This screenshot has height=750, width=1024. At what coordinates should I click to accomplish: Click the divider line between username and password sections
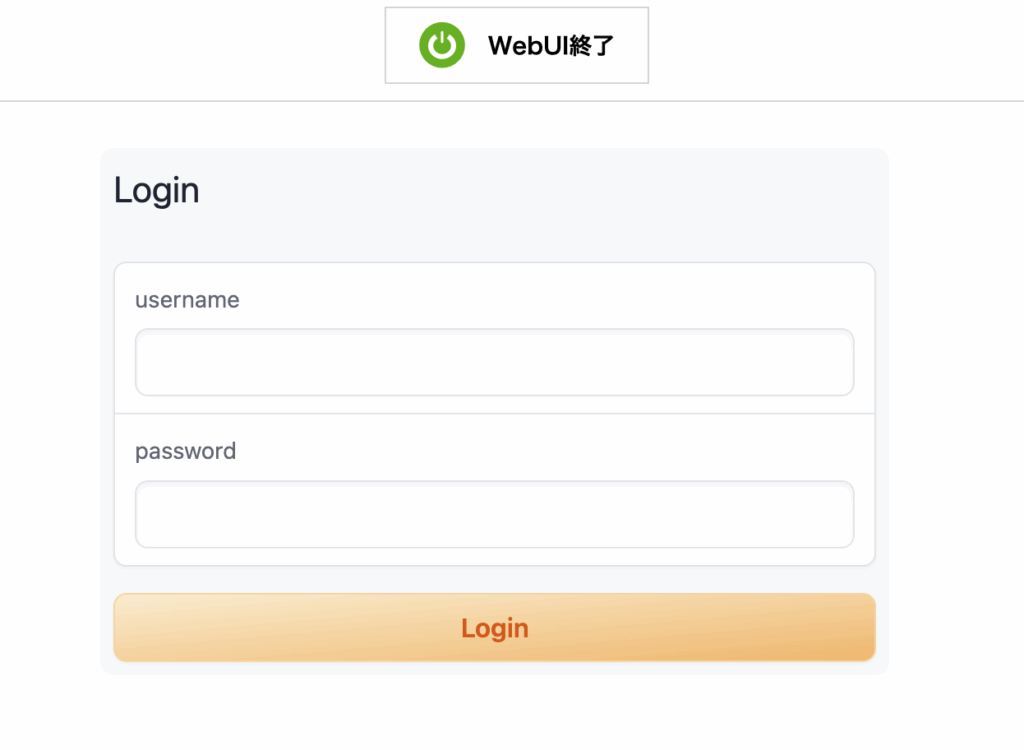(494, 414)
